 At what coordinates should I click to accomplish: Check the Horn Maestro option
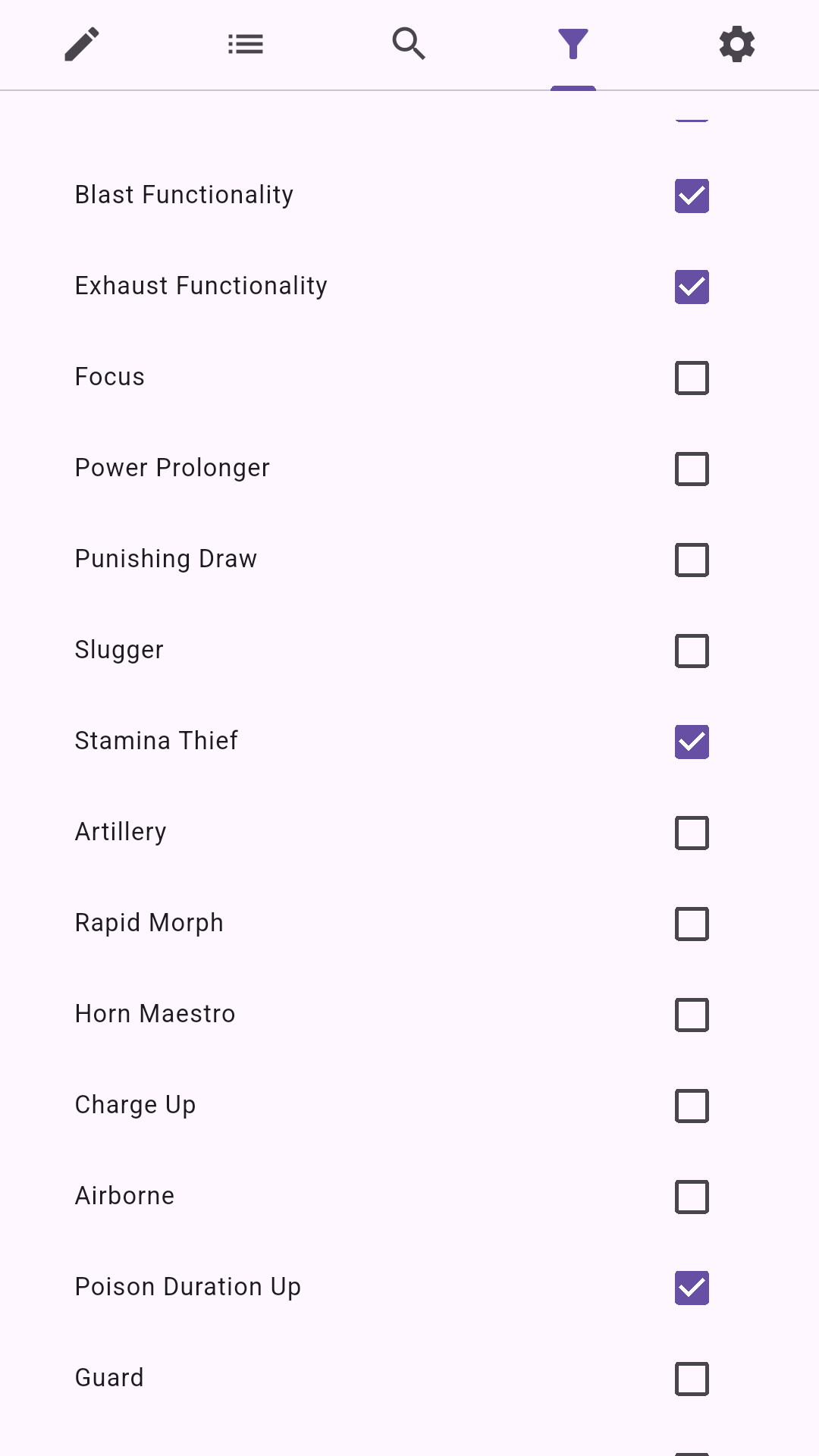692,1015
